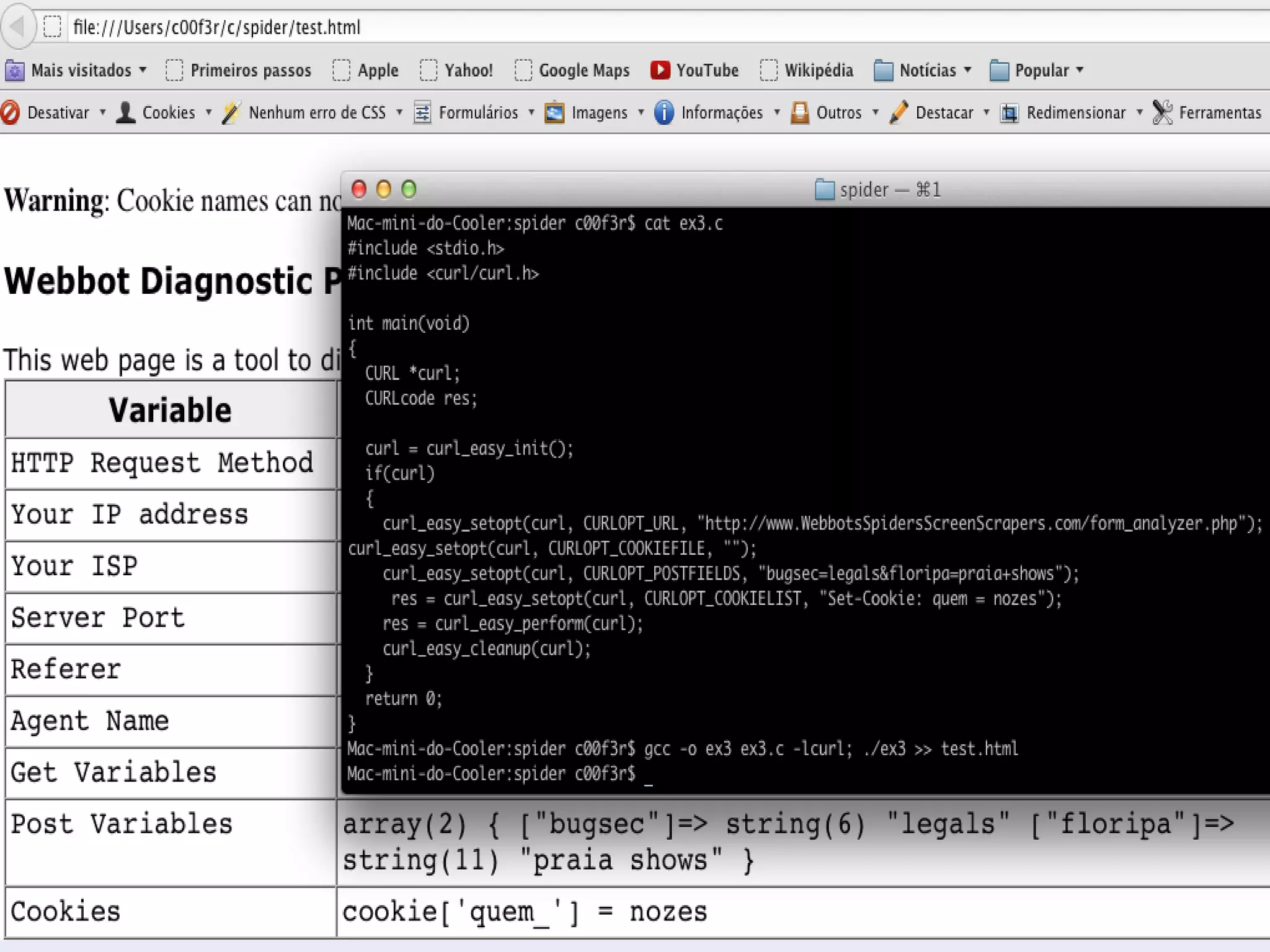Screen dimensions: 1270x952
Task: Click the terminal's yellow minimize button
Action: (x=384, y=189)
